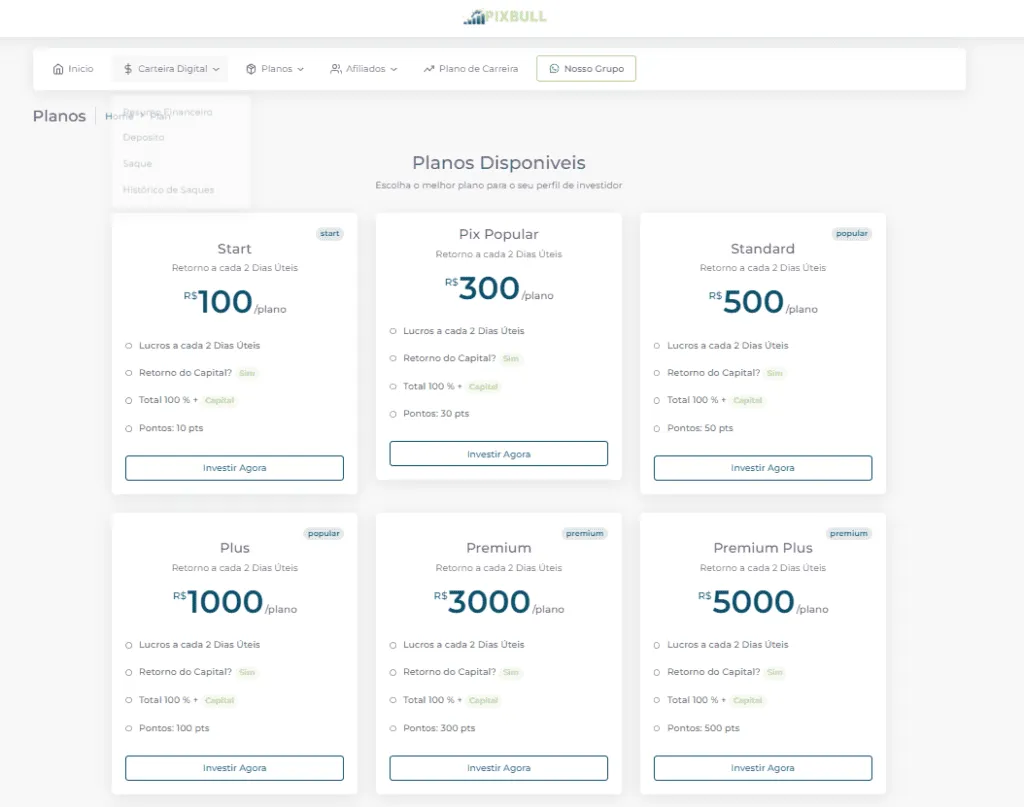Click the WhatsApp icon inside Nosso Grupo

pyautogui.click(x=554, y=68)
